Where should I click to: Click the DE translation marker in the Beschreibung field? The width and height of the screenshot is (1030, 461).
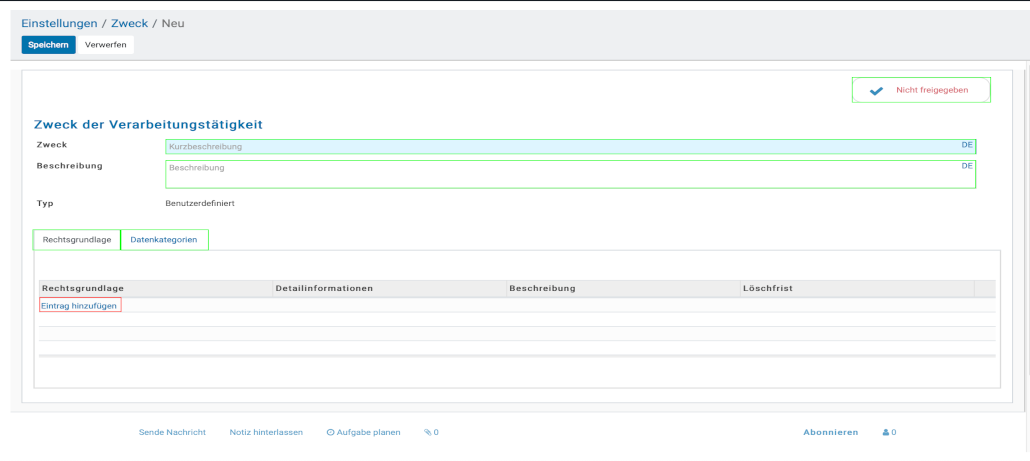(x=967, y=166)
